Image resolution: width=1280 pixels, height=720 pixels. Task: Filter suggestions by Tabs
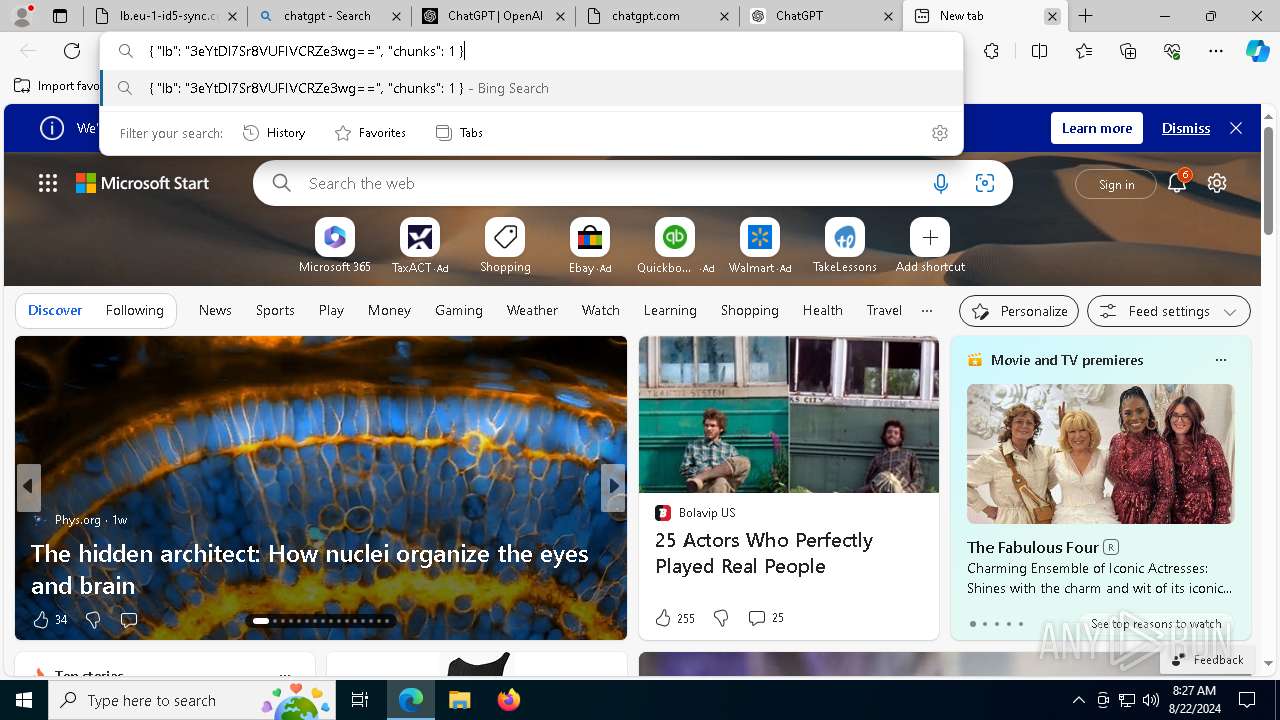pyautogui.click(x=460, y=133)
